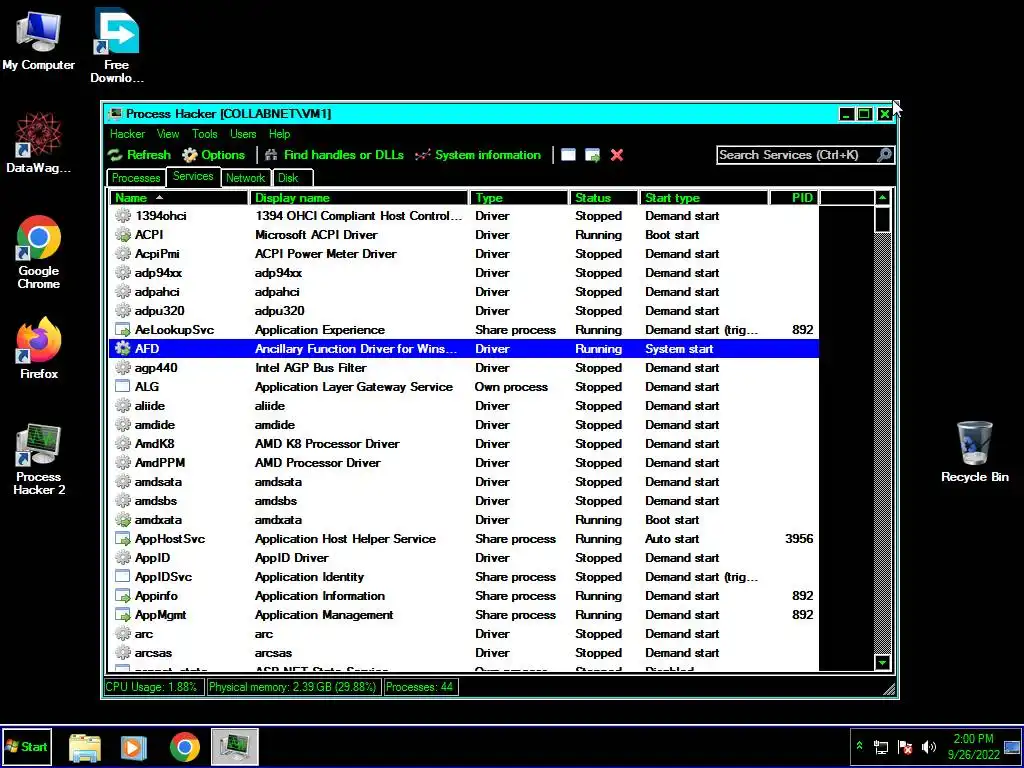Switch to the Processes tab
The width and height of the screenshot is (1024, 768).
point(136,178)
